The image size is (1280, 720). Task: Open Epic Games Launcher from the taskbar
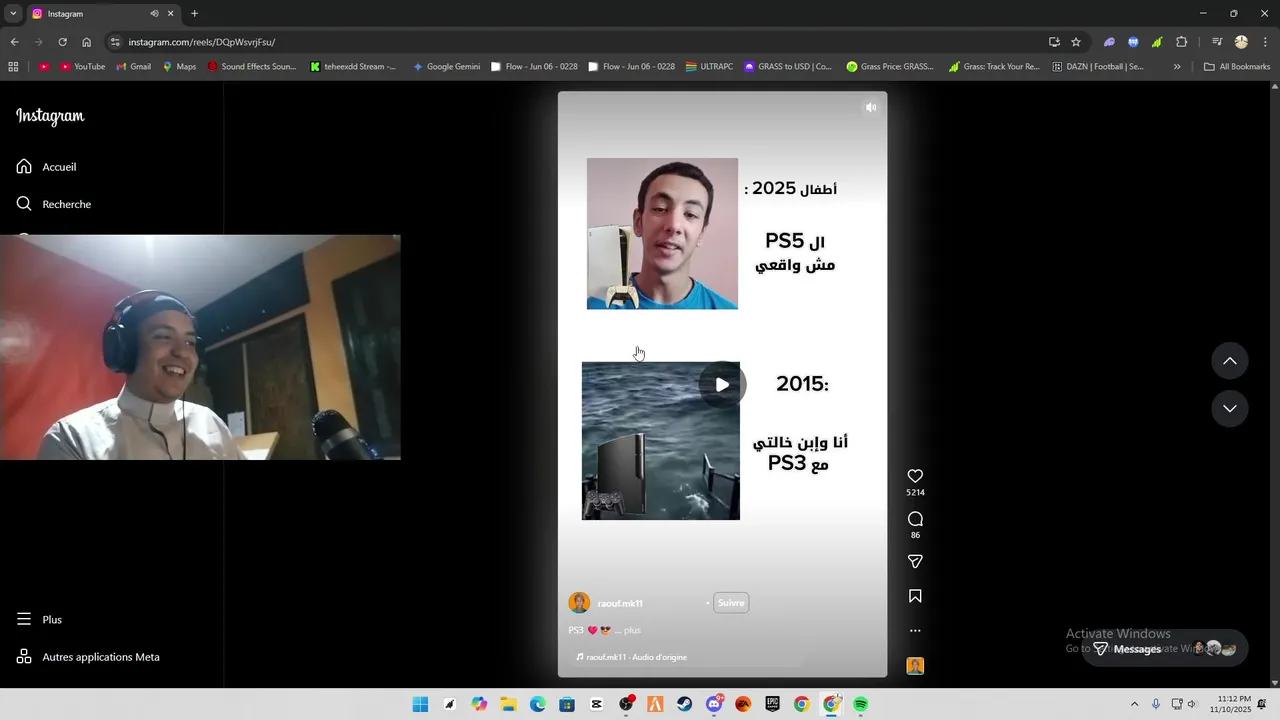coord(772,704)
